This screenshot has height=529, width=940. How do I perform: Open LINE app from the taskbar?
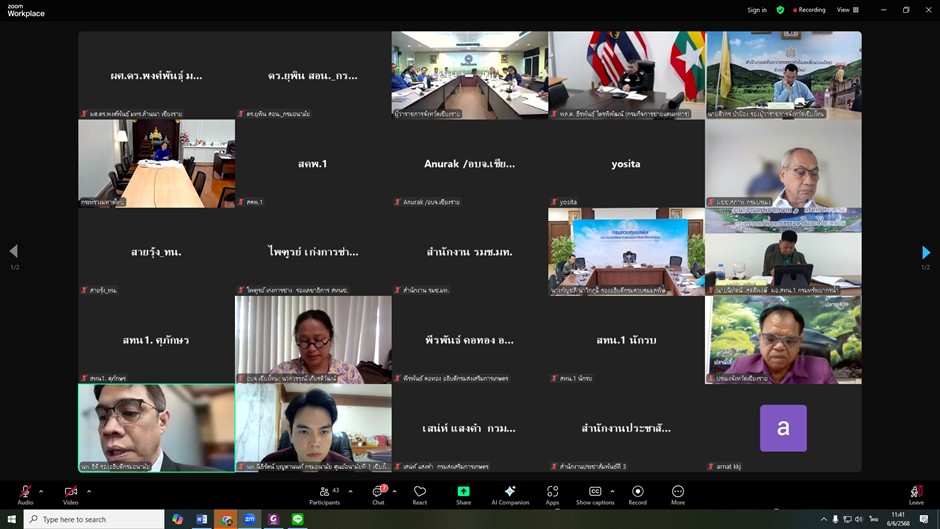pos(297,519)
